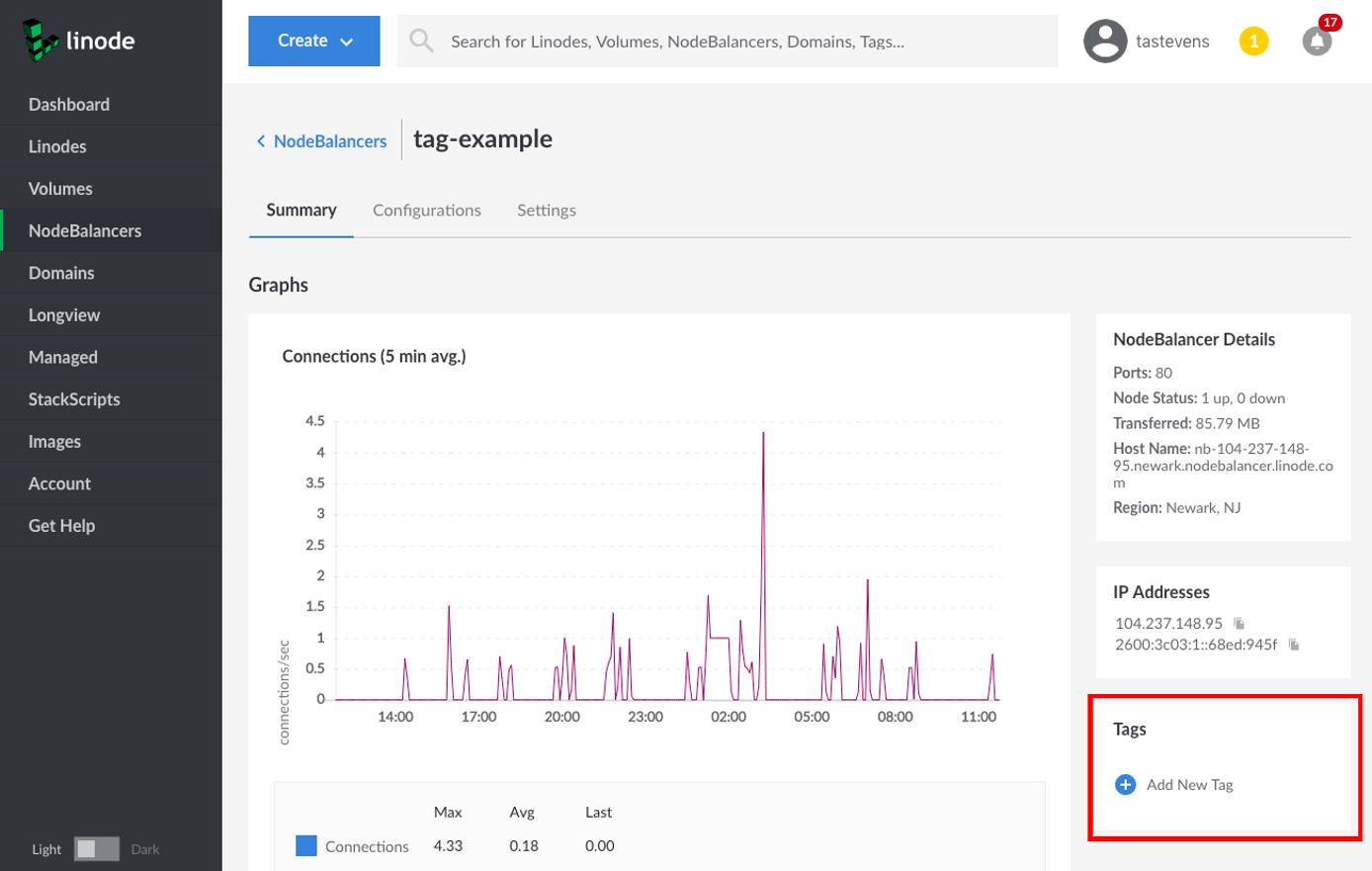Click the search magnifier icon
Viewport: 1372px width, 871px height.
pyautogui.click(x=420, y=41)
